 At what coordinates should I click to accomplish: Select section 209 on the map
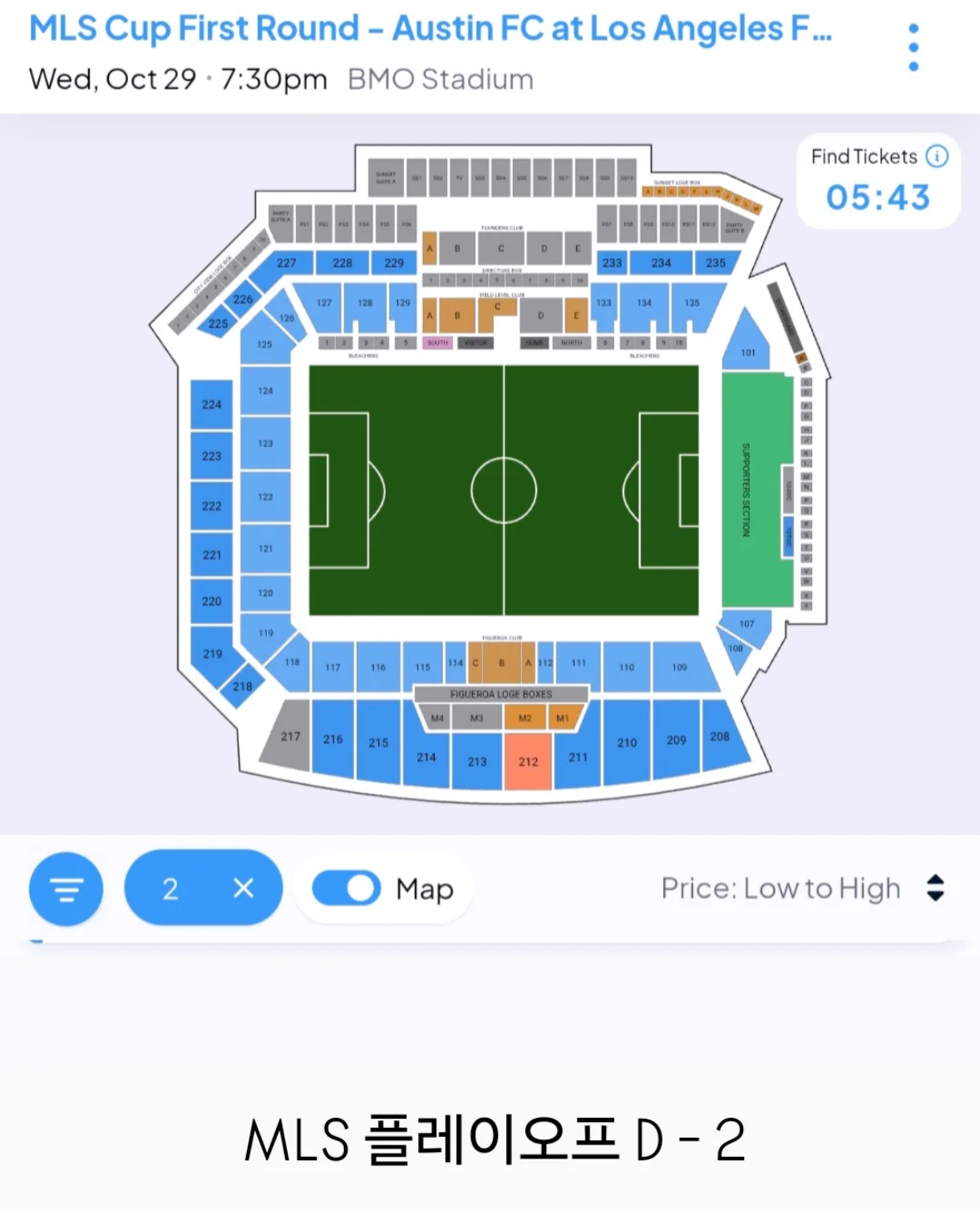coord(676,739)
